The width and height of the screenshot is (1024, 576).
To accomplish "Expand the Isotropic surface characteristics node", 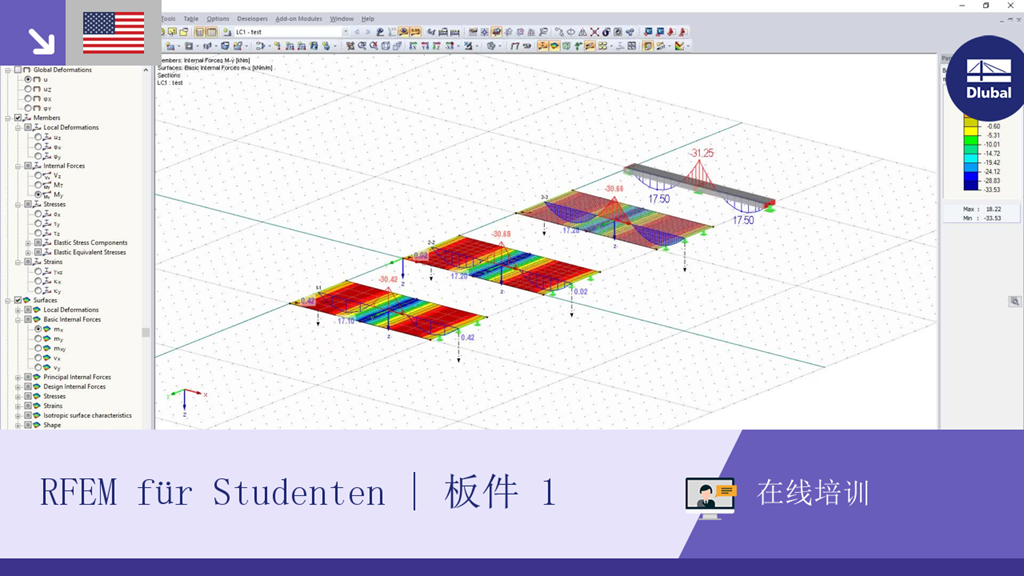I will [18, 415].
